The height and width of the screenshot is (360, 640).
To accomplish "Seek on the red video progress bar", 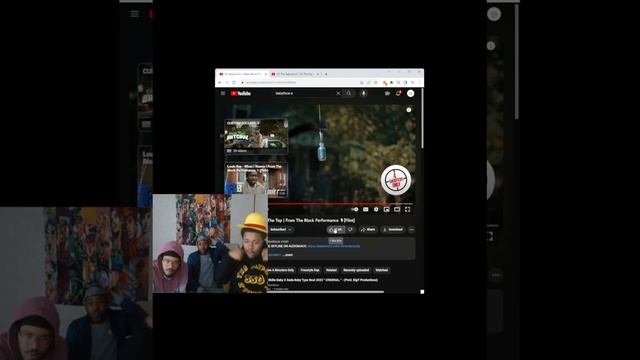I will coord(340,203).
